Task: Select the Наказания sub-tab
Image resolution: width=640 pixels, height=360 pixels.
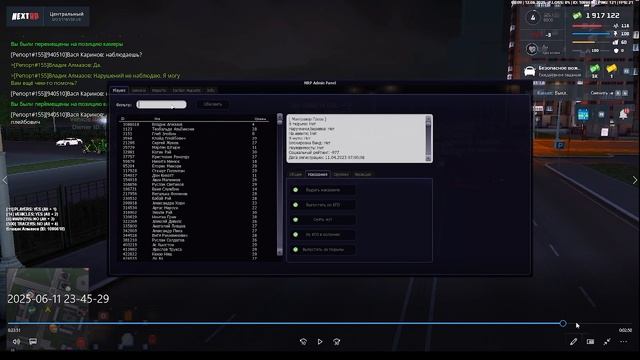Action: click(x=318, y=174)
